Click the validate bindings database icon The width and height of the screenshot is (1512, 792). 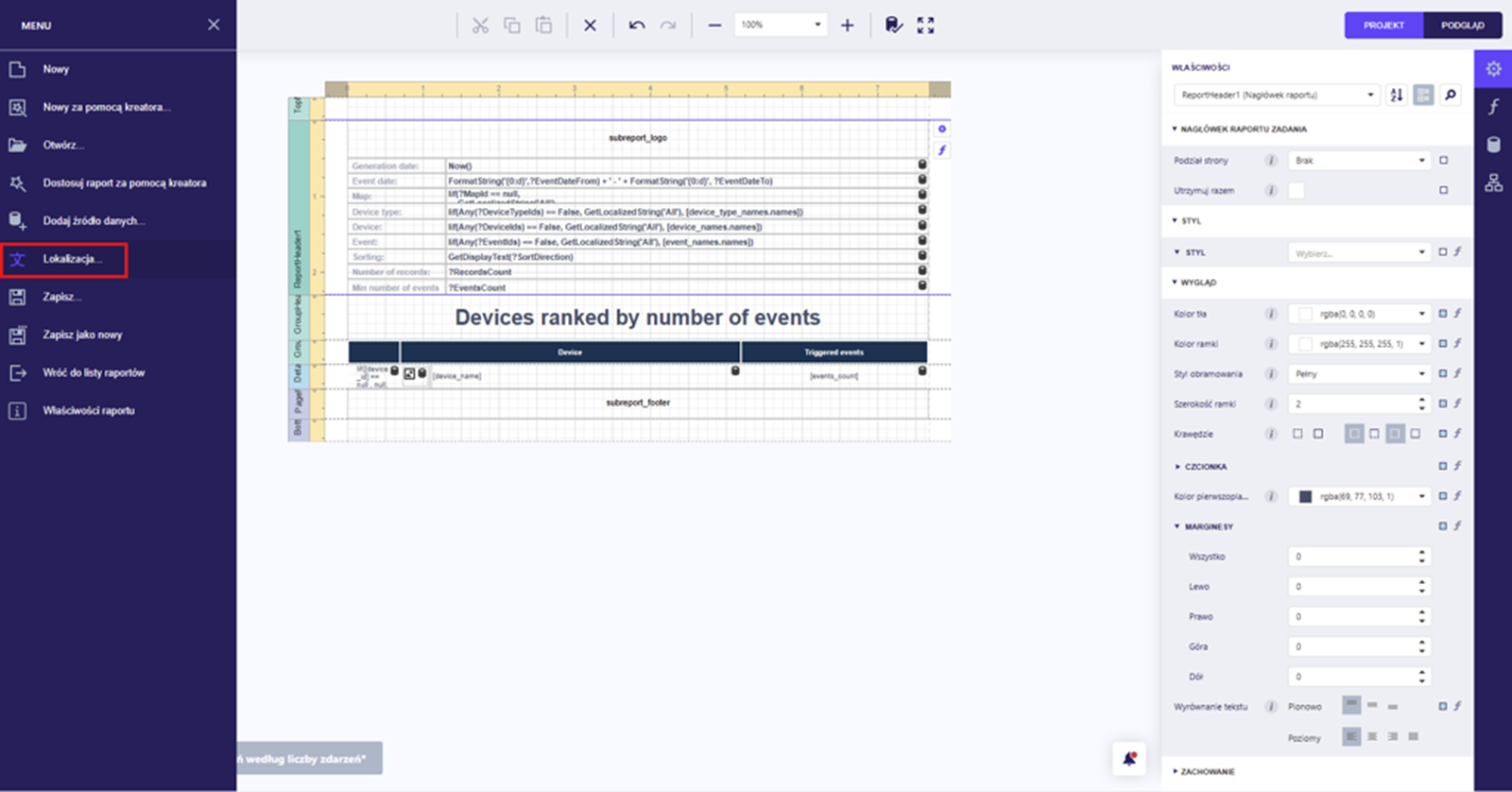point(893,26)
